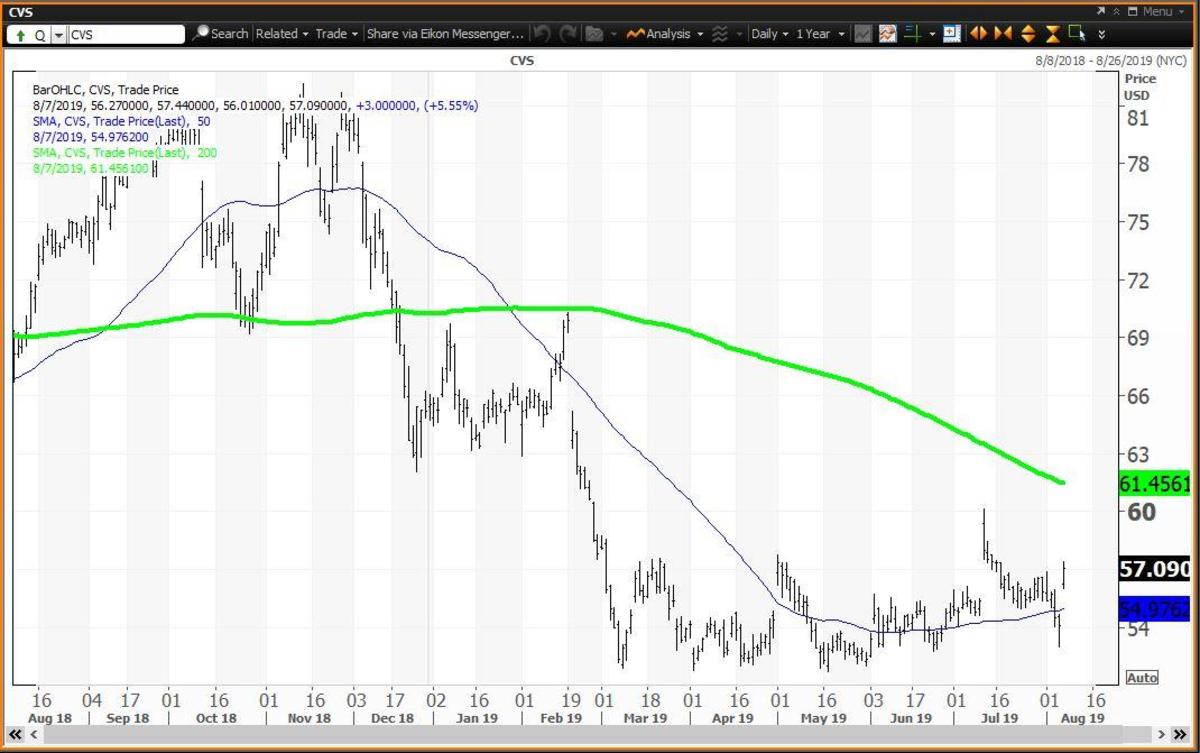Click the multi-line chart overlay icon
The height and width of the screenshot is (753, 1200).
pyautogui.click(x=887, y=34)
